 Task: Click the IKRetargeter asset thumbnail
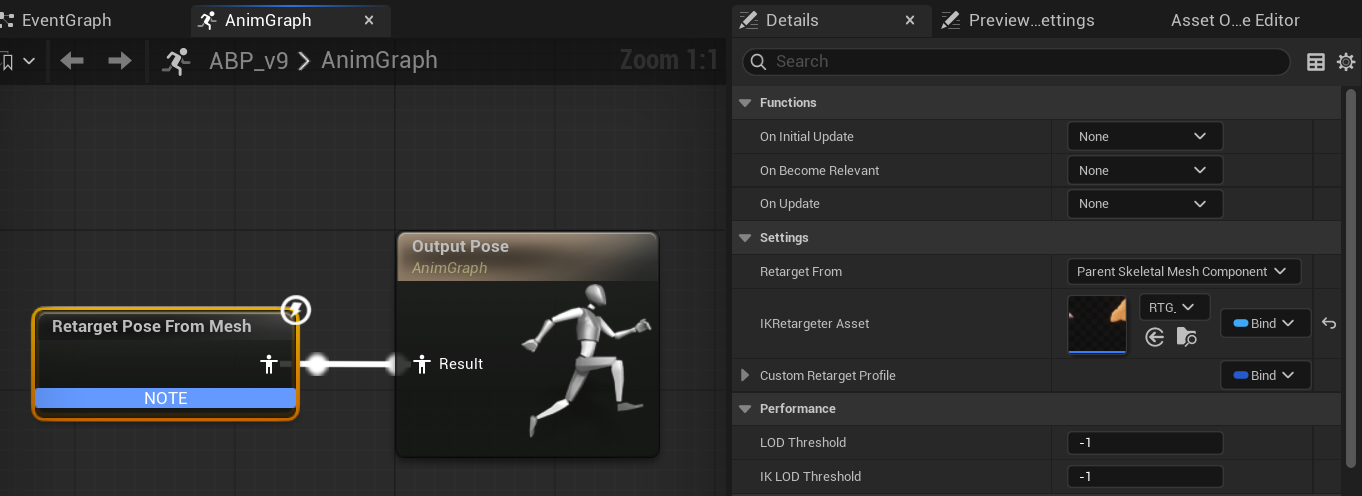pyautogui.click(x=1097, y=324)
